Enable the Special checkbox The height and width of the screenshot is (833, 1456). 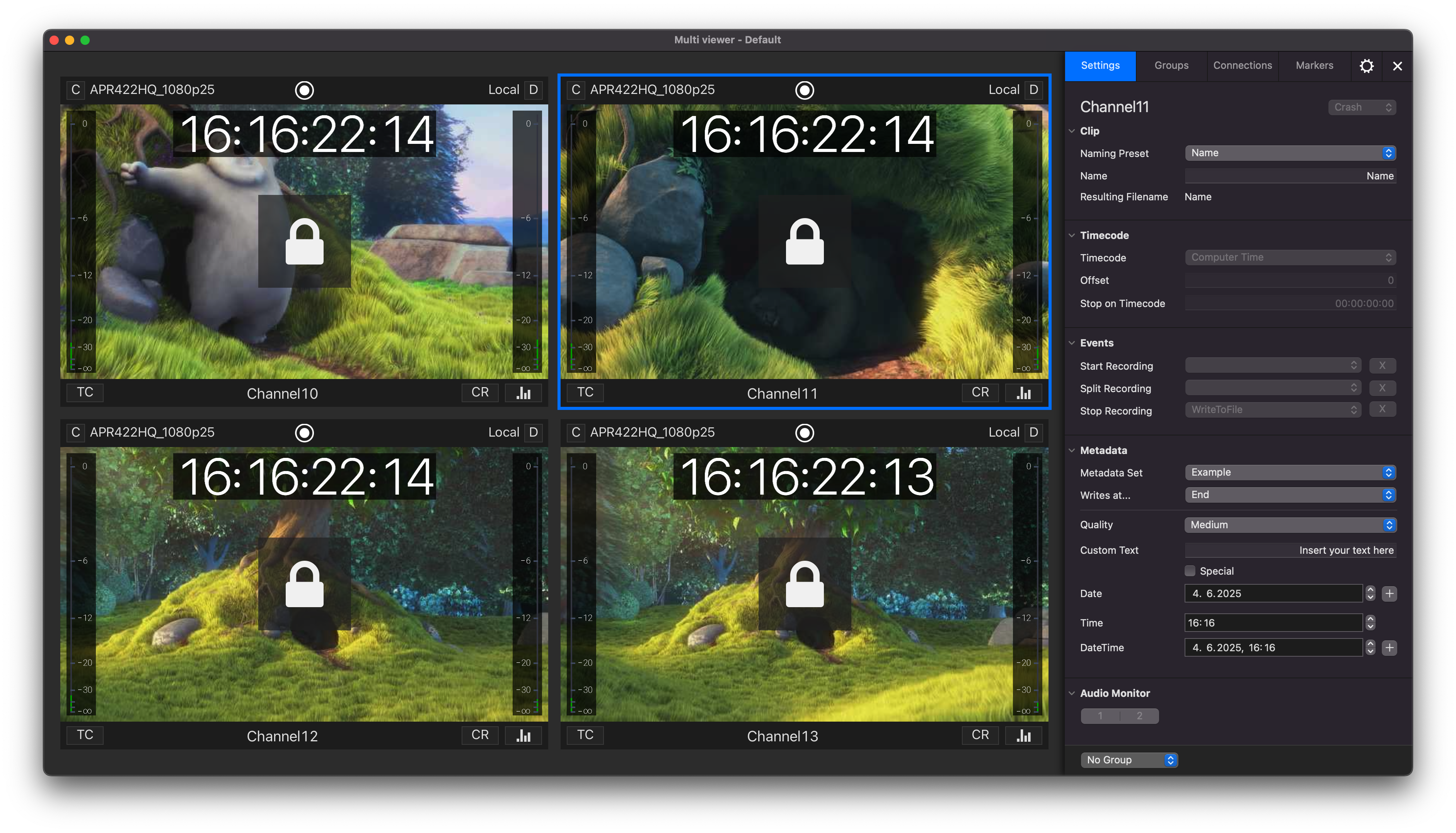pyautogui.click(x=1190, y=571)
